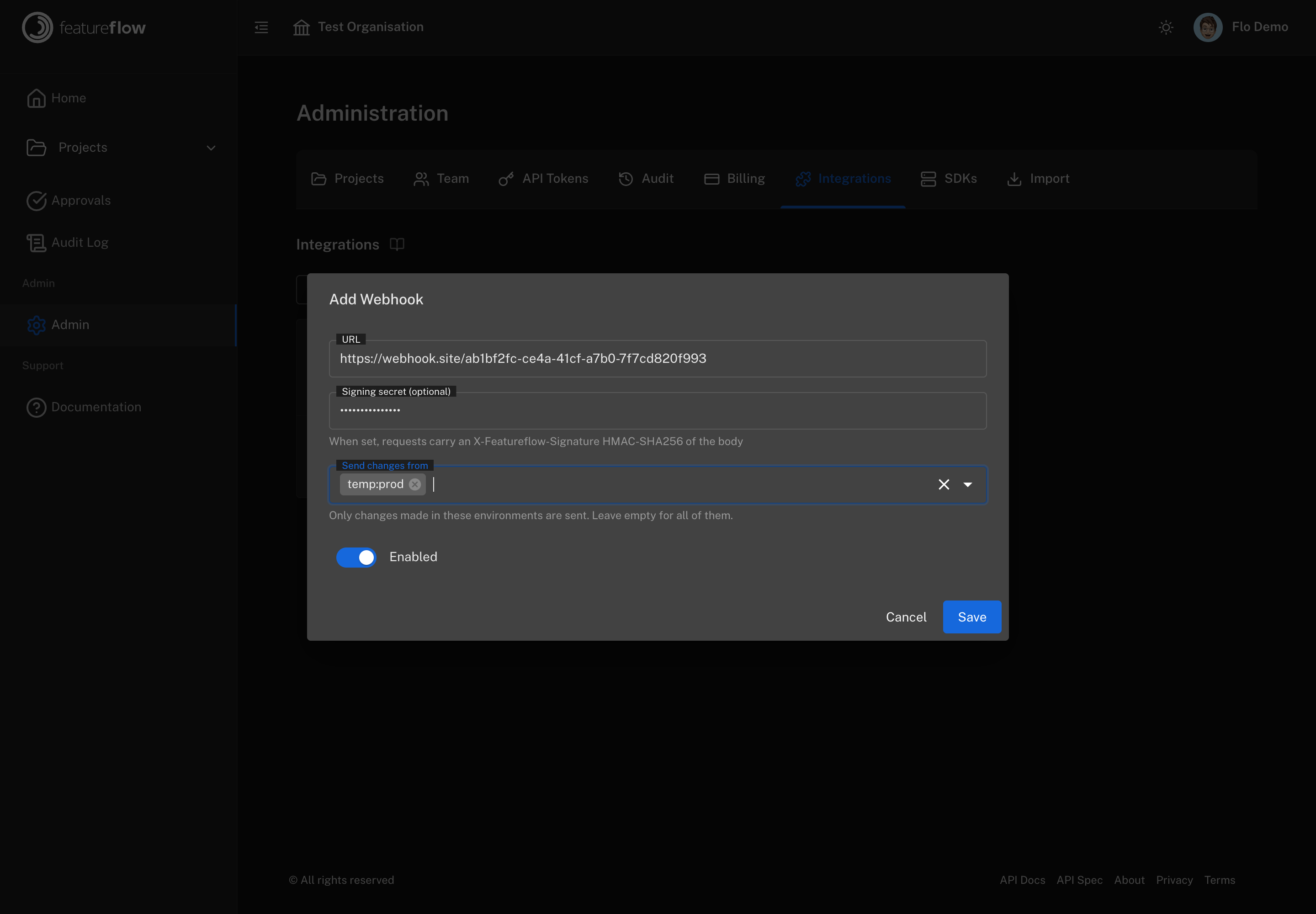Open Terms footer link
Image resolution: width=1316 pixels, height=914 pixels.
tap(1219, 880)
